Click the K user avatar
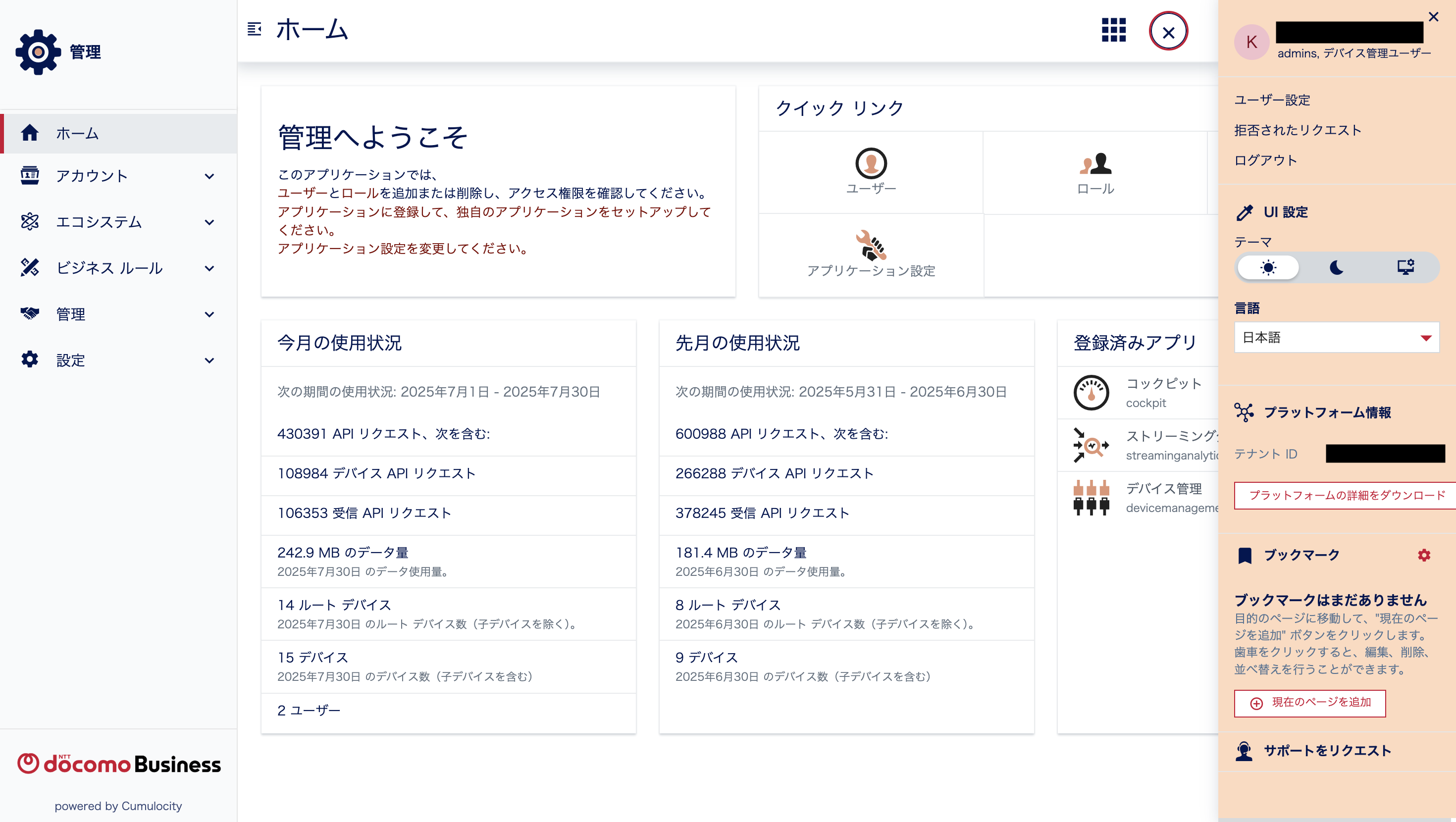1456x822 pixels. pyautogui.click(x=1251, y=42)
